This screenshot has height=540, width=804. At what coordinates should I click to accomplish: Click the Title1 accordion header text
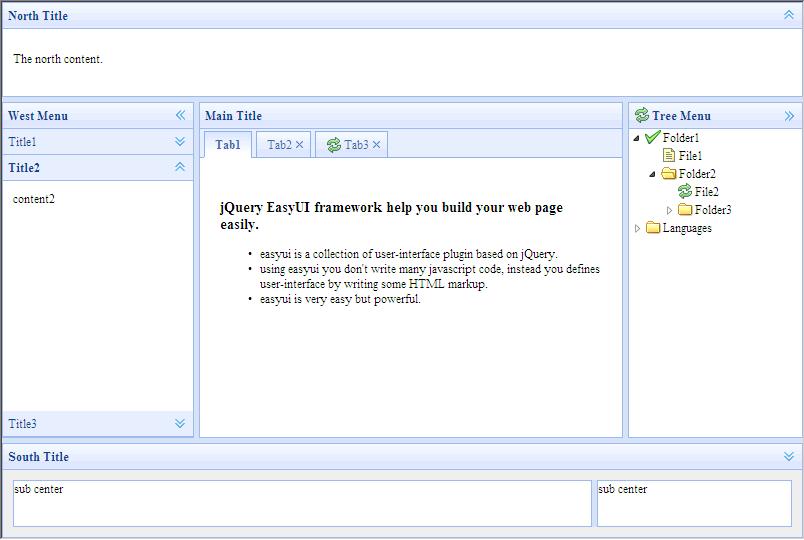click(23, 142)
